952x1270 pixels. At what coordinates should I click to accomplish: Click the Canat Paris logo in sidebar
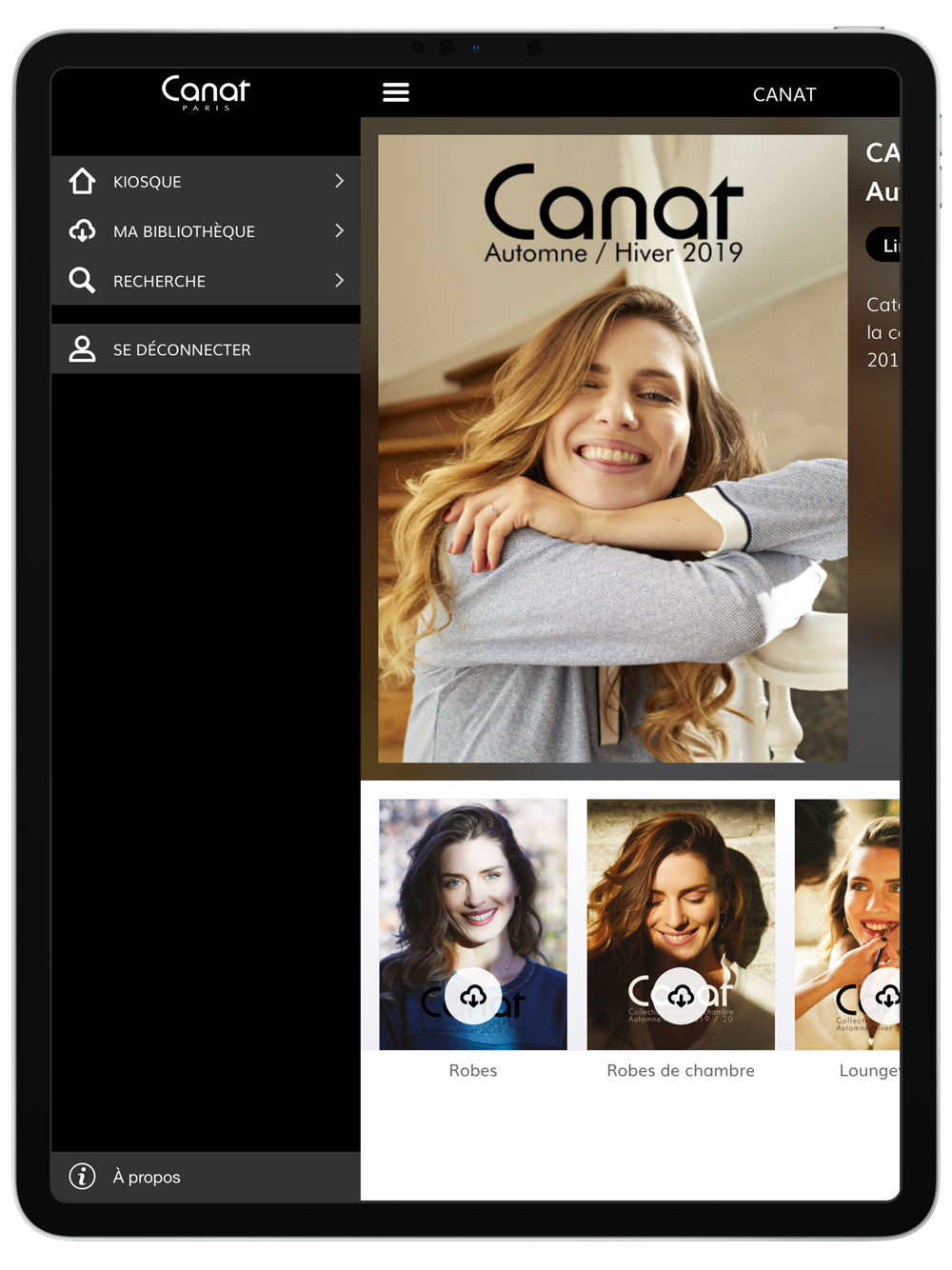tap(206, 93)
